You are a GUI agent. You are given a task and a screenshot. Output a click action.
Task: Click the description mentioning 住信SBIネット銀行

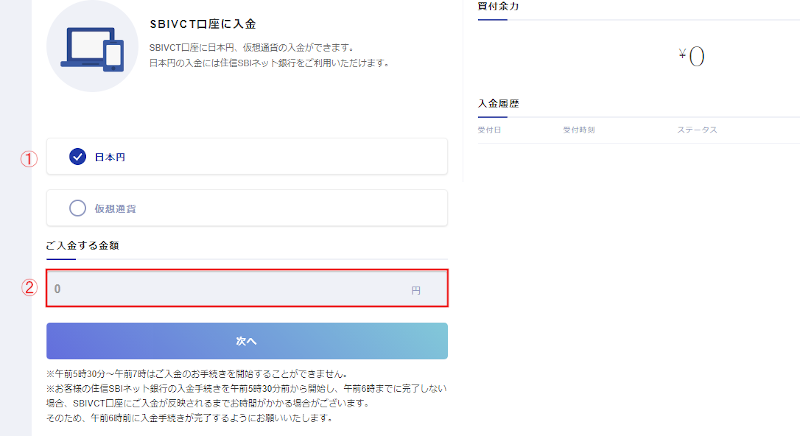click(x=269, y=63)
